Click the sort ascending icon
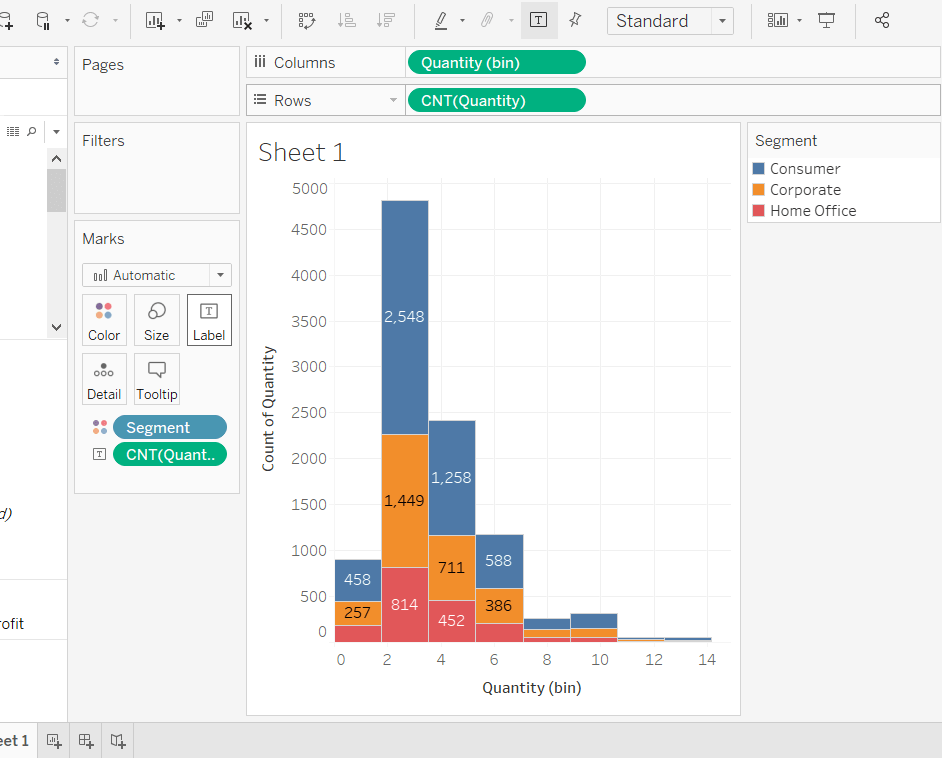Viewport: 942px width, 758px height. pyautogui.click(x=347, y=20)
